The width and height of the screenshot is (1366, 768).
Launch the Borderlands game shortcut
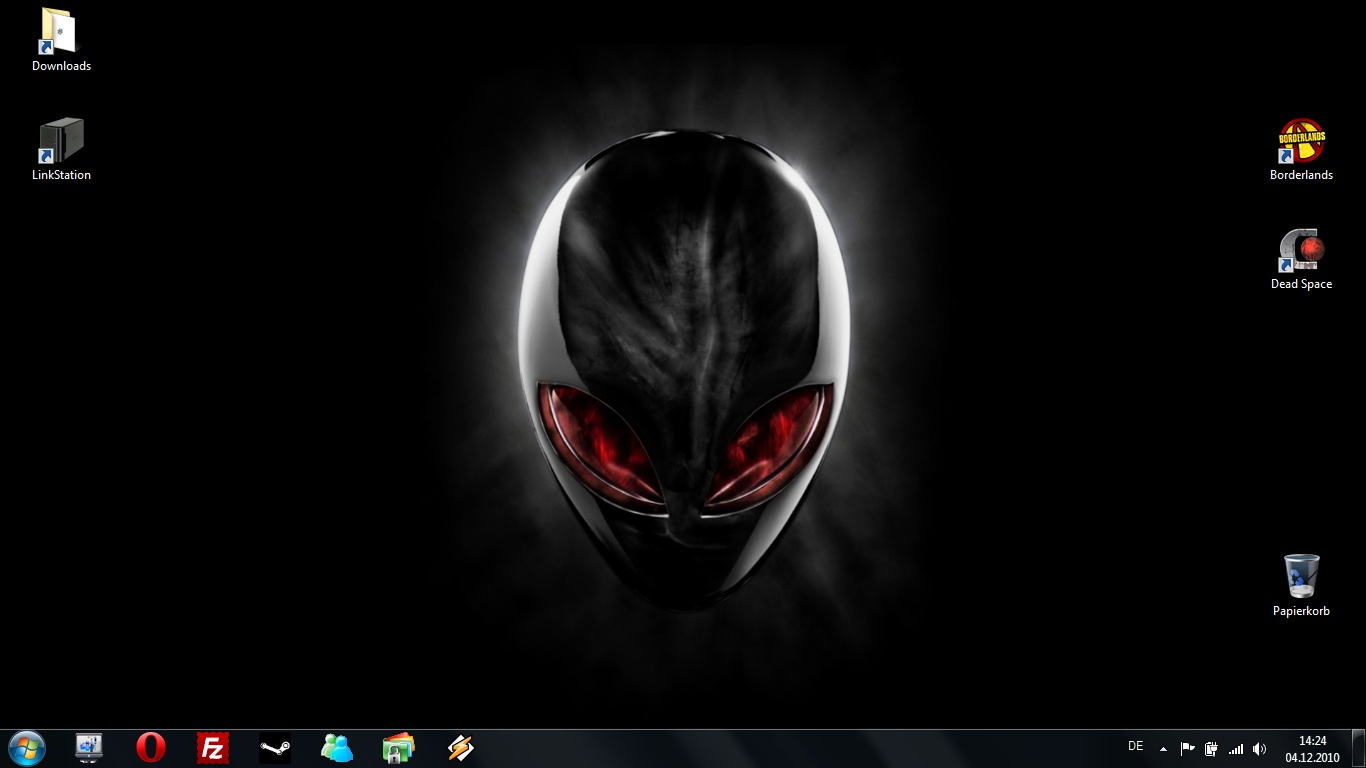point(1301,149)
